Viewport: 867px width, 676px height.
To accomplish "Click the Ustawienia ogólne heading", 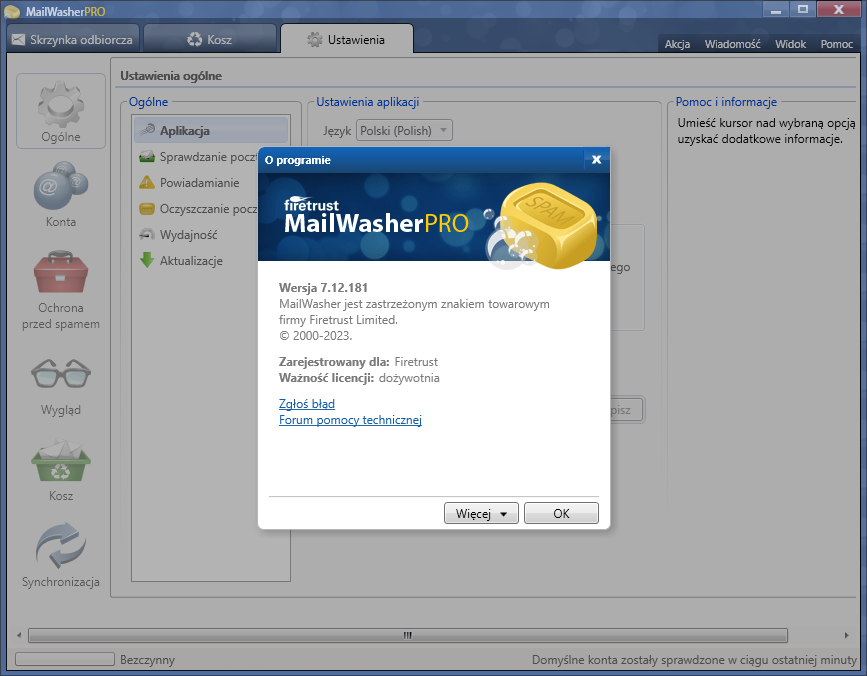I will [171, 76].
